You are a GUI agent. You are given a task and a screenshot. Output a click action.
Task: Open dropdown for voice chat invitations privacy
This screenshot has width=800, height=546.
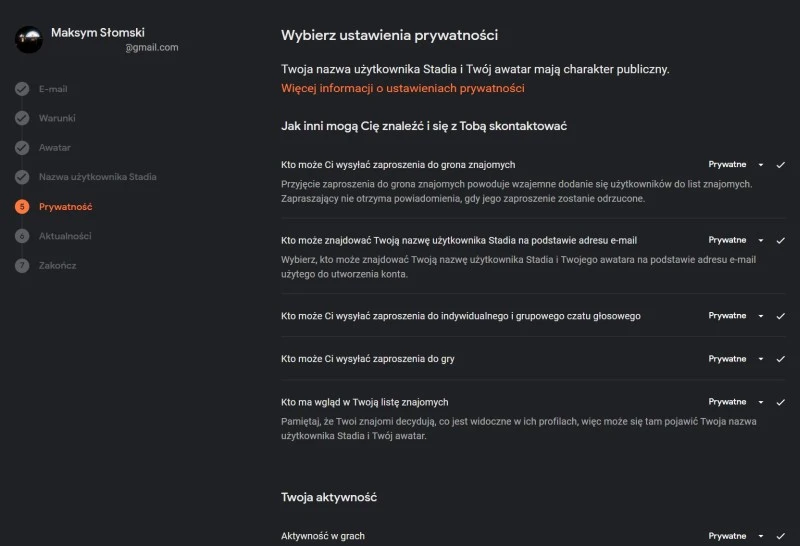tap(736, 315)
